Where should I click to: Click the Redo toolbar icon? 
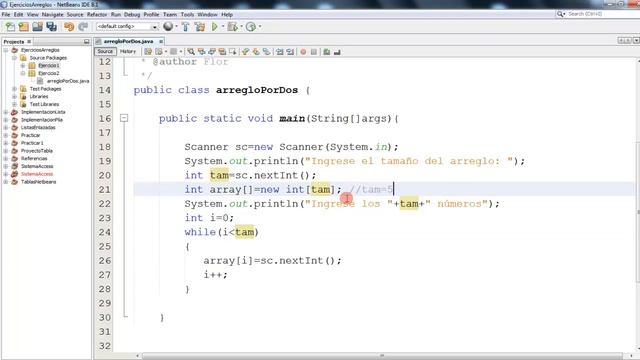[x=83, y=27]
